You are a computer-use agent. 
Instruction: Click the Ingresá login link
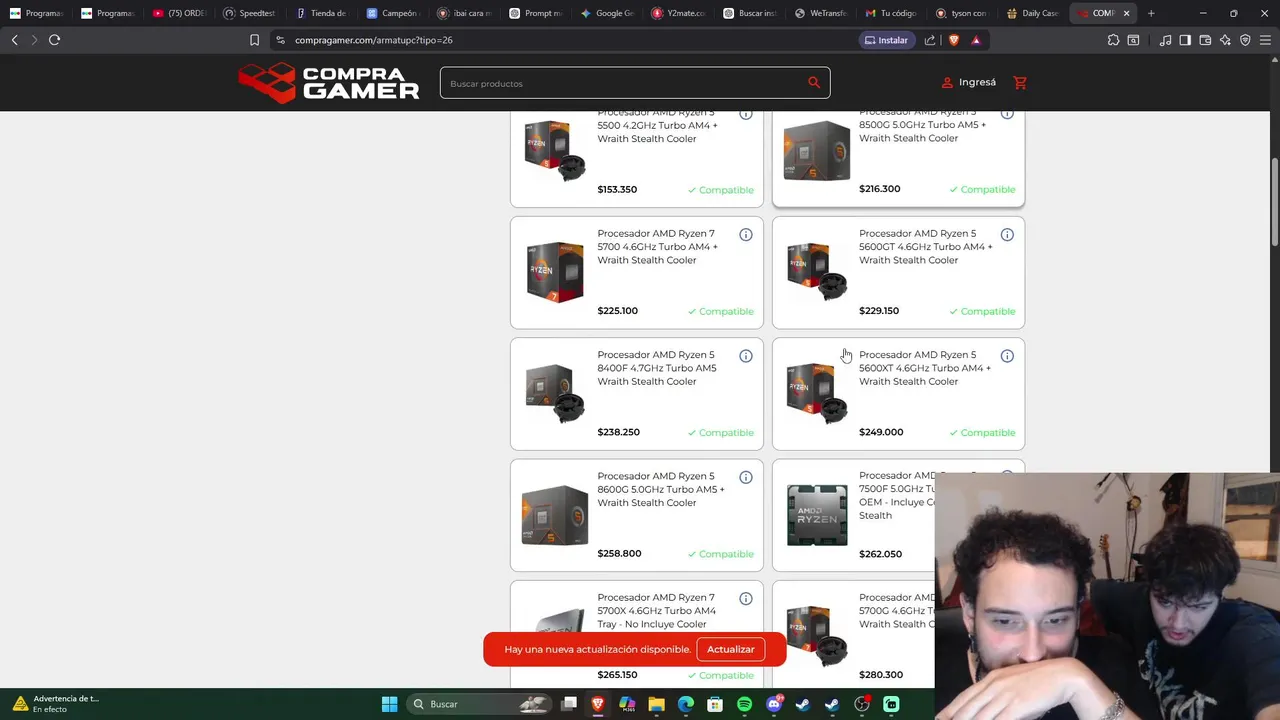[x=969, y=83]
